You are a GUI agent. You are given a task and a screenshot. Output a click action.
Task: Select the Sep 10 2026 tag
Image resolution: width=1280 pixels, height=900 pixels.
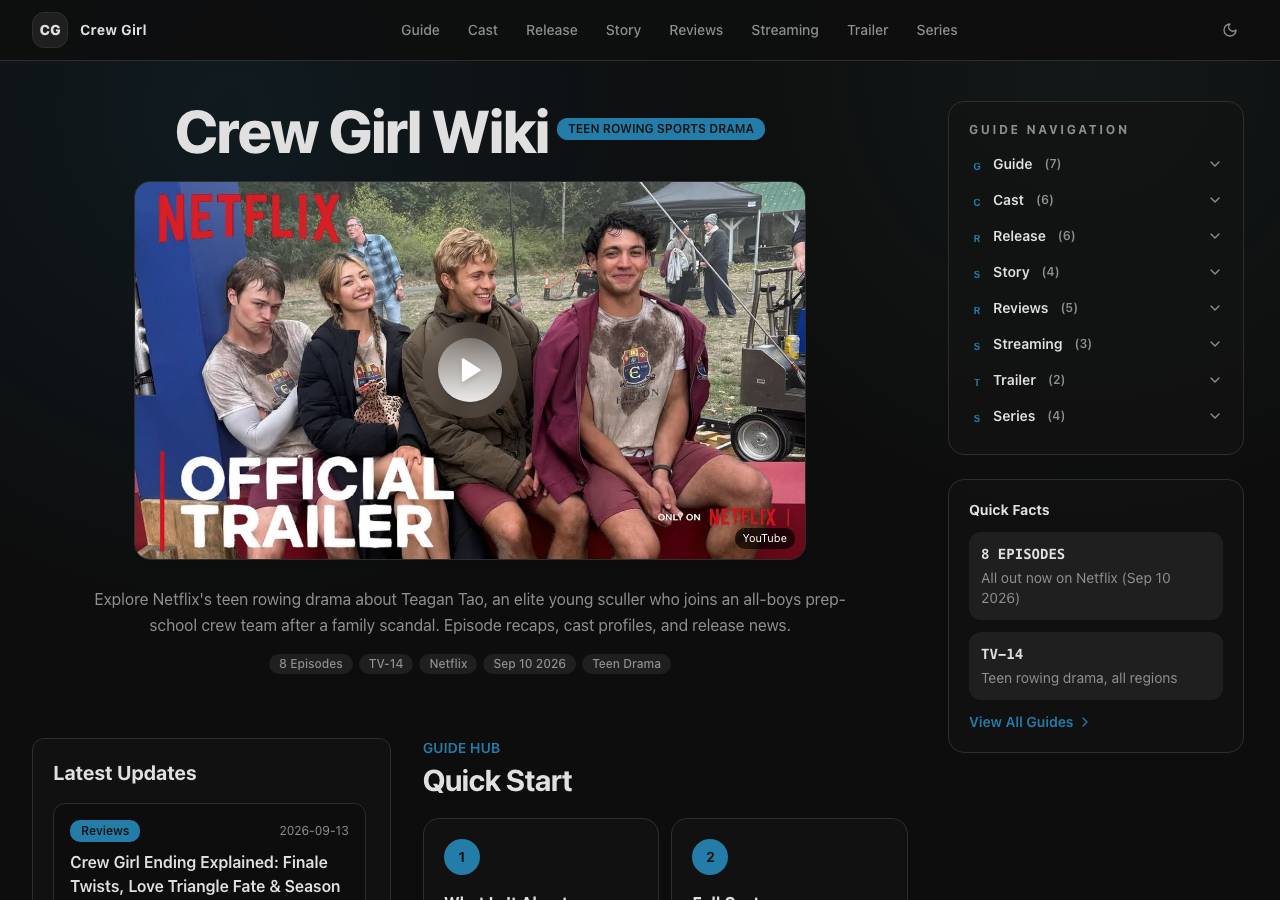[x=529, y=663]
